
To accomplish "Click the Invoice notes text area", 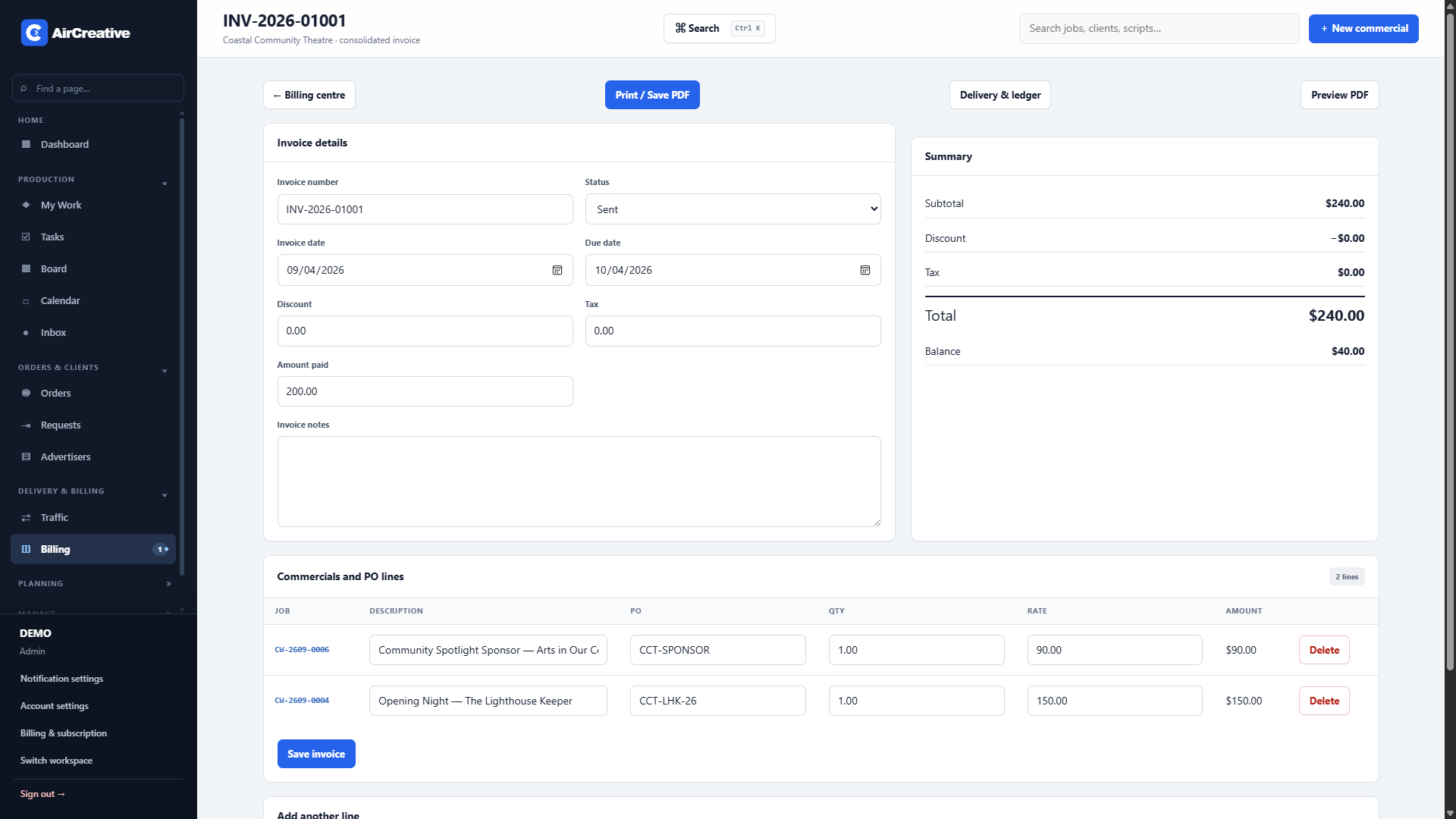I will 579,482.
